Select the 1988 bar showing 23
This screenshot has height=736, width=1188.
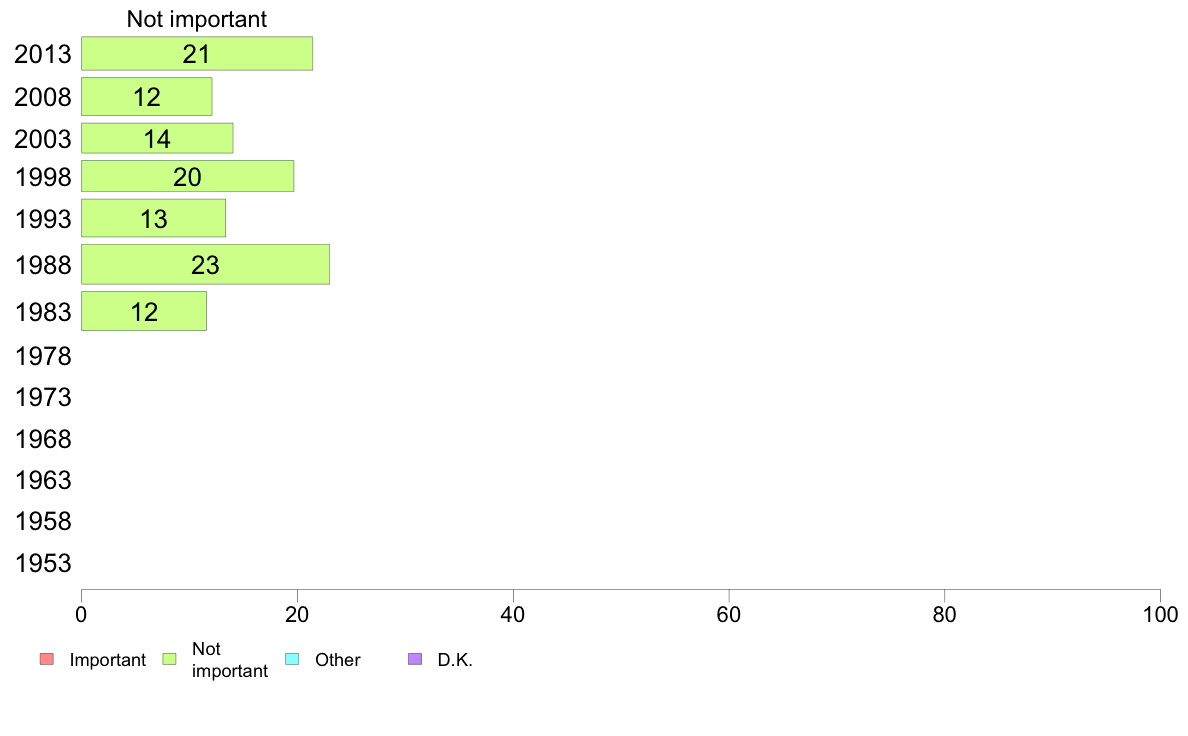[205, 265]
